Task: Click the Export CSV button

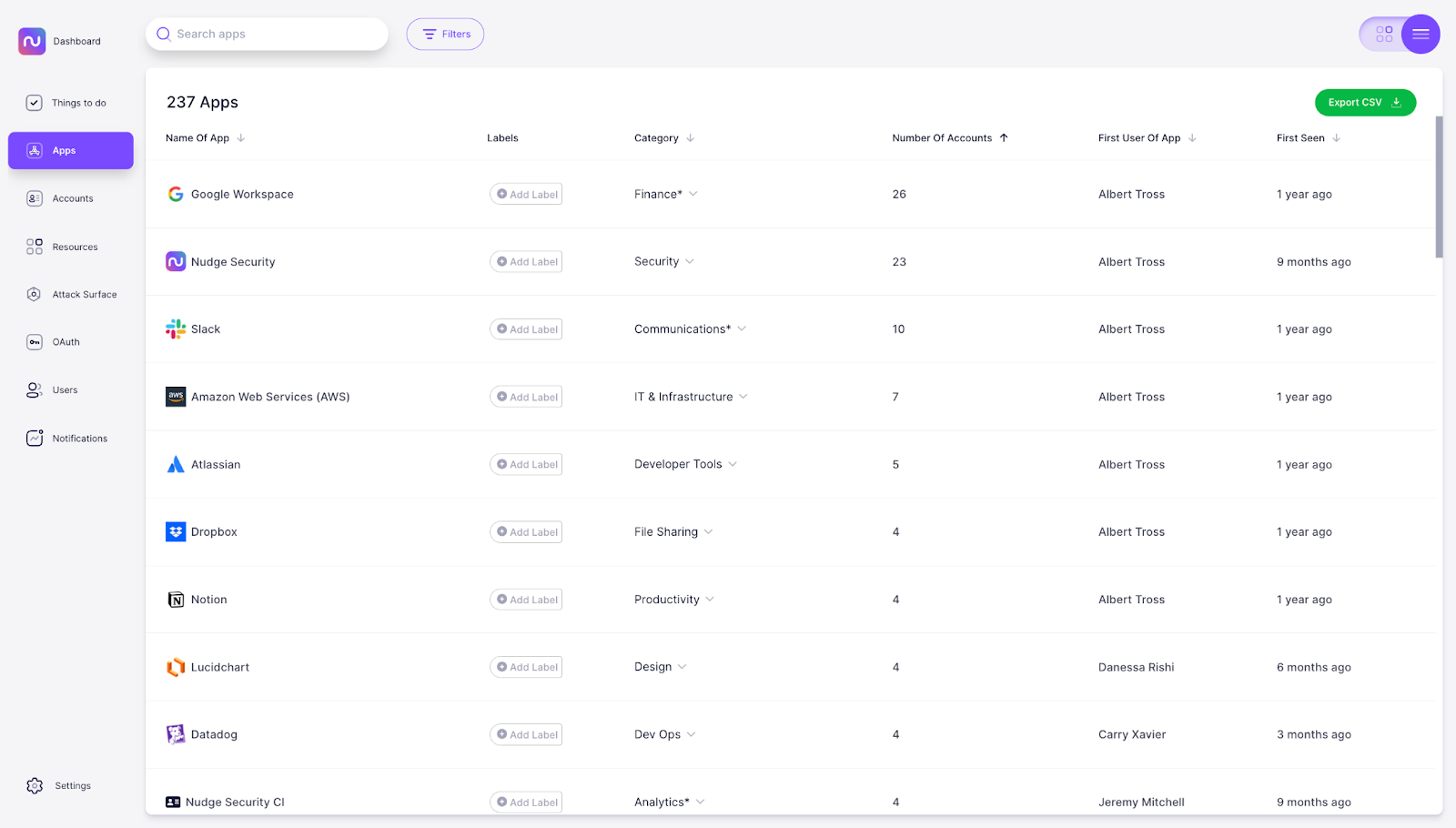Action: tap(1364, 102)
